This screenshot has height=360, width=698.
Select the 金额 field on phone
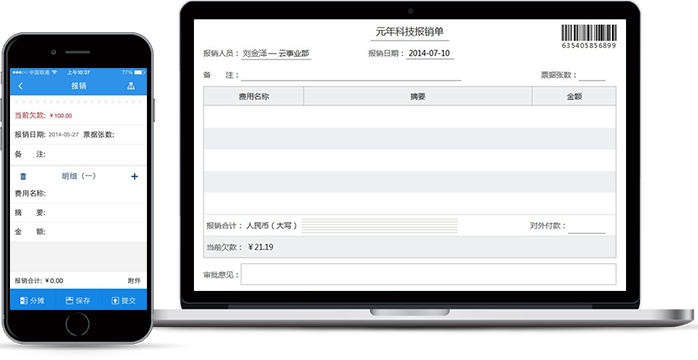(x=78, y=232)
